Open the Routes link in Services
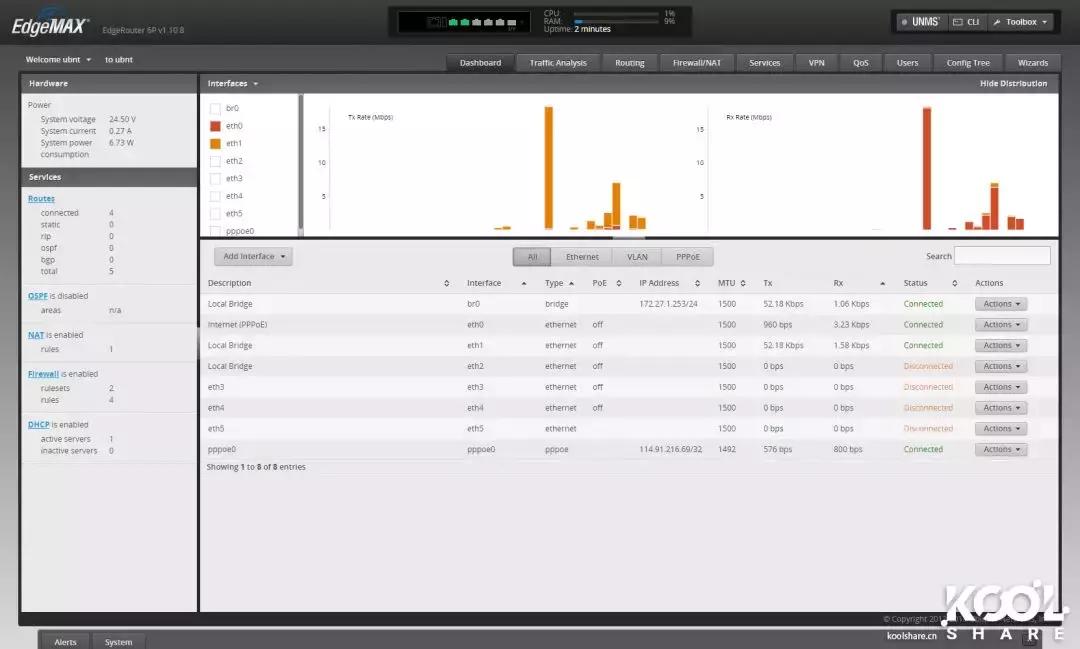 [x=41, y=198]
